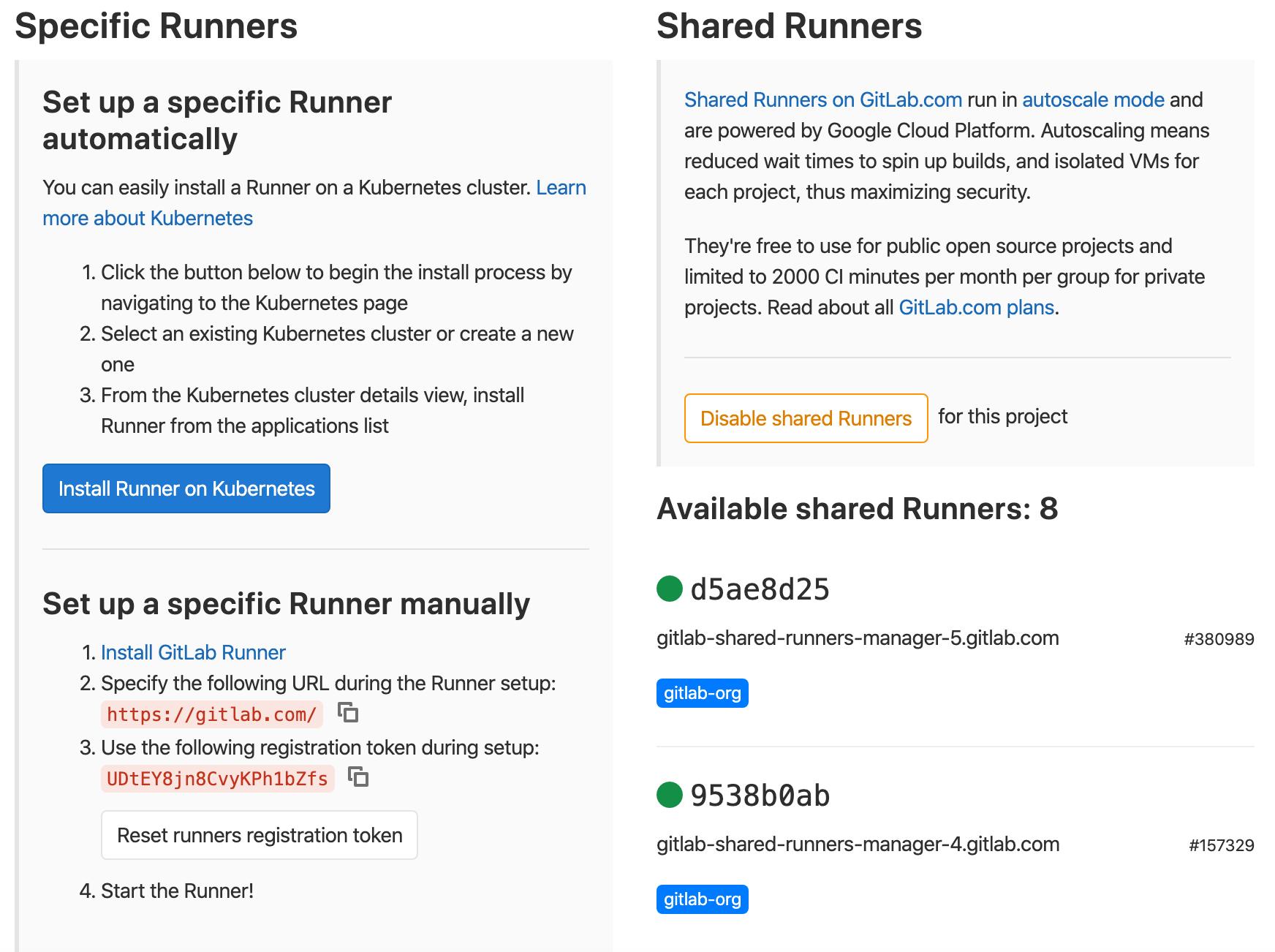Screen dimensions: 1275x952
Task: Select the registration token UDtEY8jn8CvyKPh1bZfs
Action: (216, 778)
